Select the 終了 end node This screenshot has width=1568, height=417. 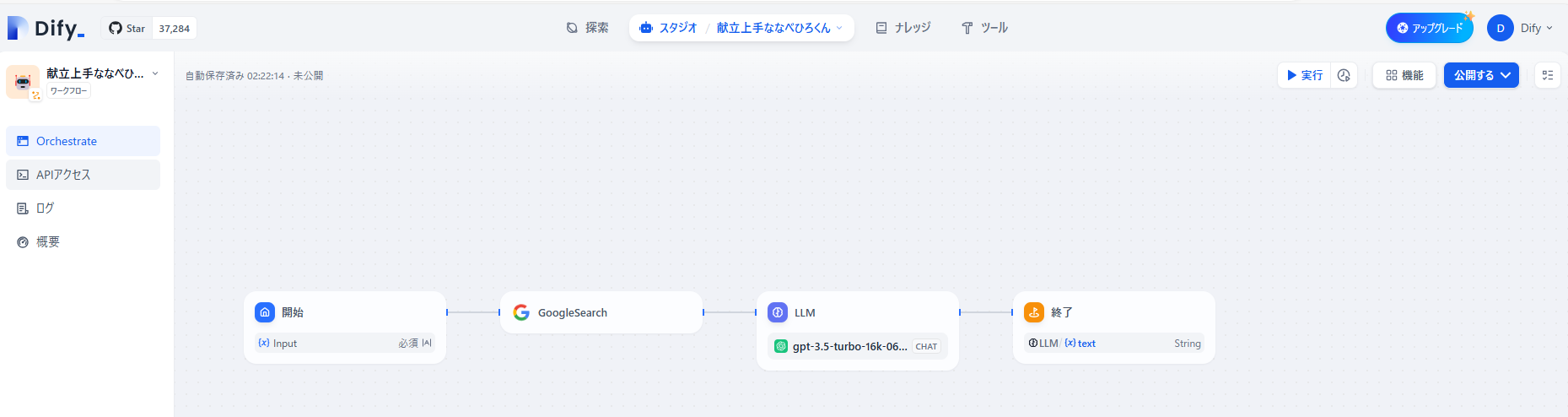pyautogui.click(x=1114, y=328)
